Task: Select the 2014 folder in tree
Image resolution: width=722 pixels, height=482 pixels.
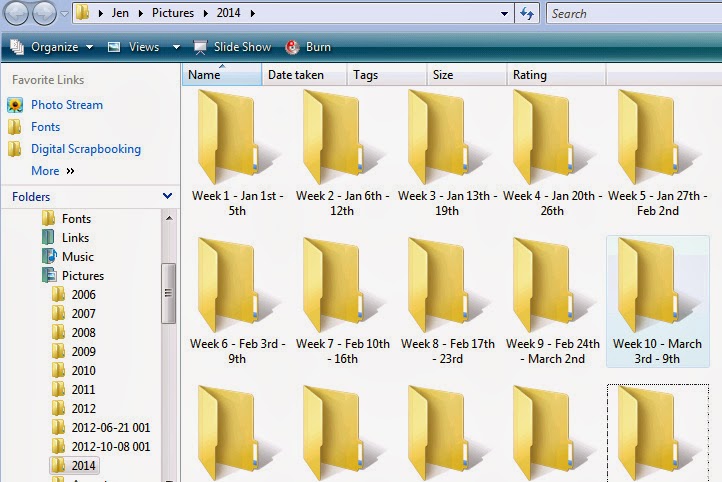Action: [x=74, y=465]
